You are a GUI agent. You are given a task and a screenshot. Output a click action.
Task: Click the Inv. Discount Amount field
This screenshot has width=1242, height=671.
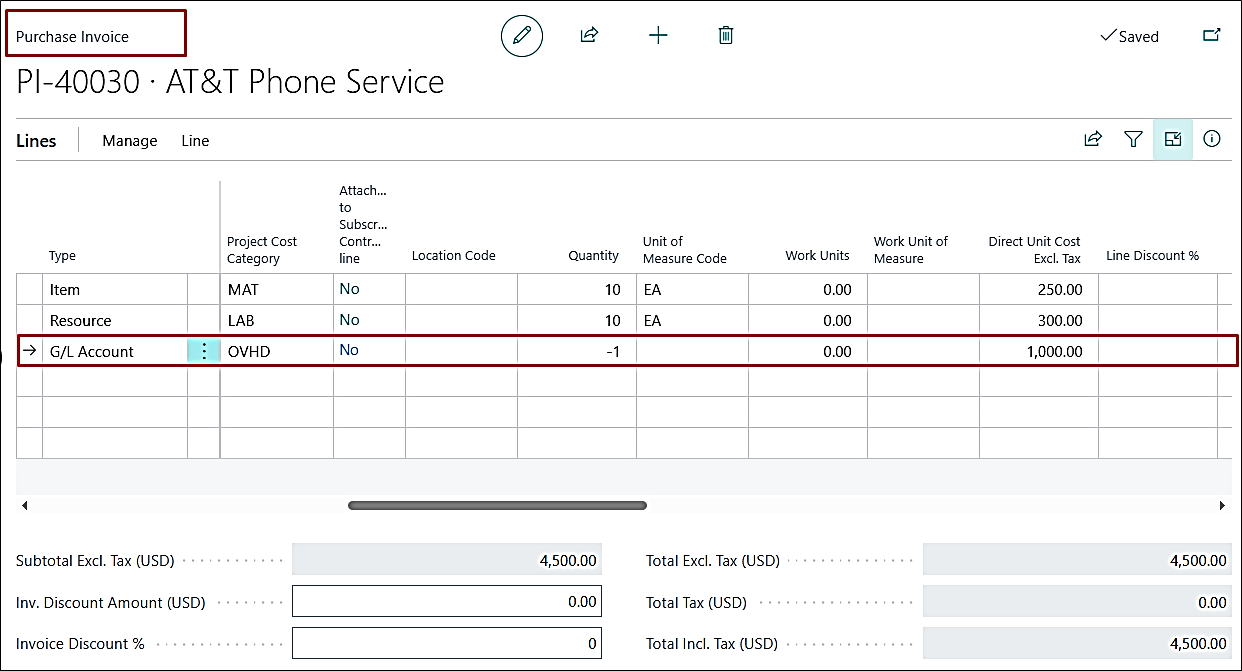(446, 602)
